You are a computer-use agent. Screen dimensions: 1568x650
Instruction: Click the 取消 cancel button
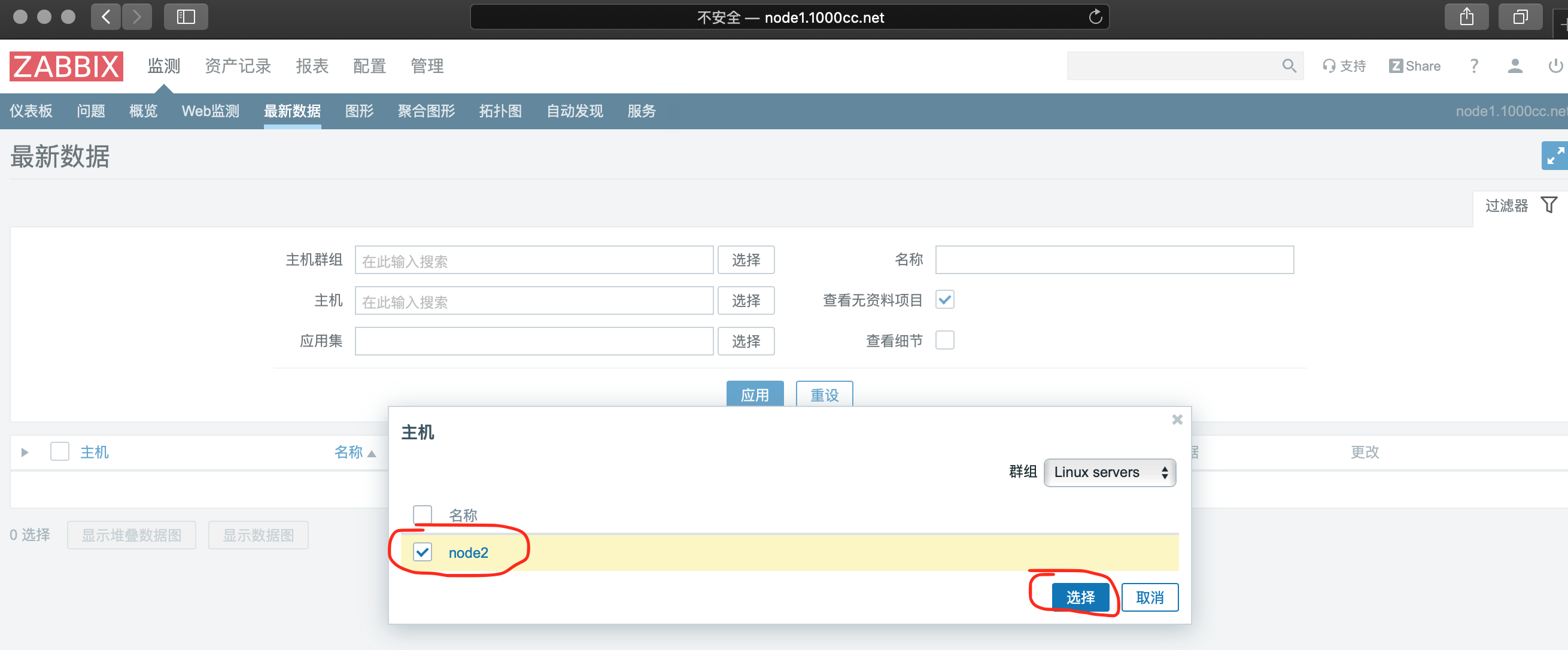coord(1149,597)
